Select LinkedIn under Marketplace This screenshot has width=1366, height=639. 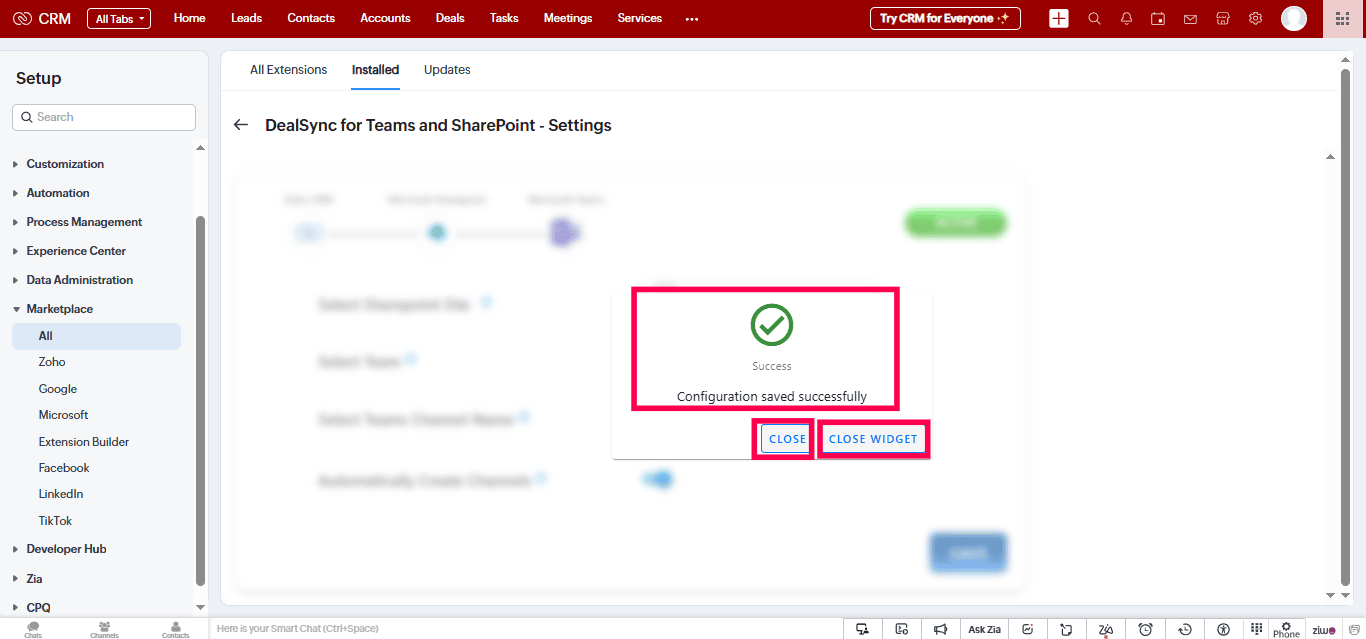pos(61,494)
